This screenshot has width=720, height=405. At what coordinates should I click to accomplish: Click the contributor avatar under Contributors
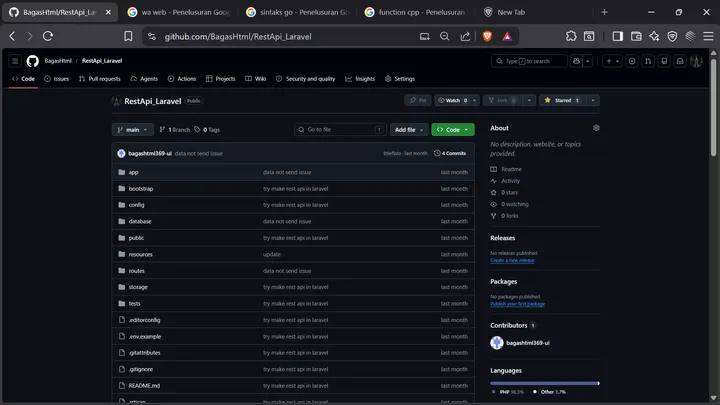(497, 343)
